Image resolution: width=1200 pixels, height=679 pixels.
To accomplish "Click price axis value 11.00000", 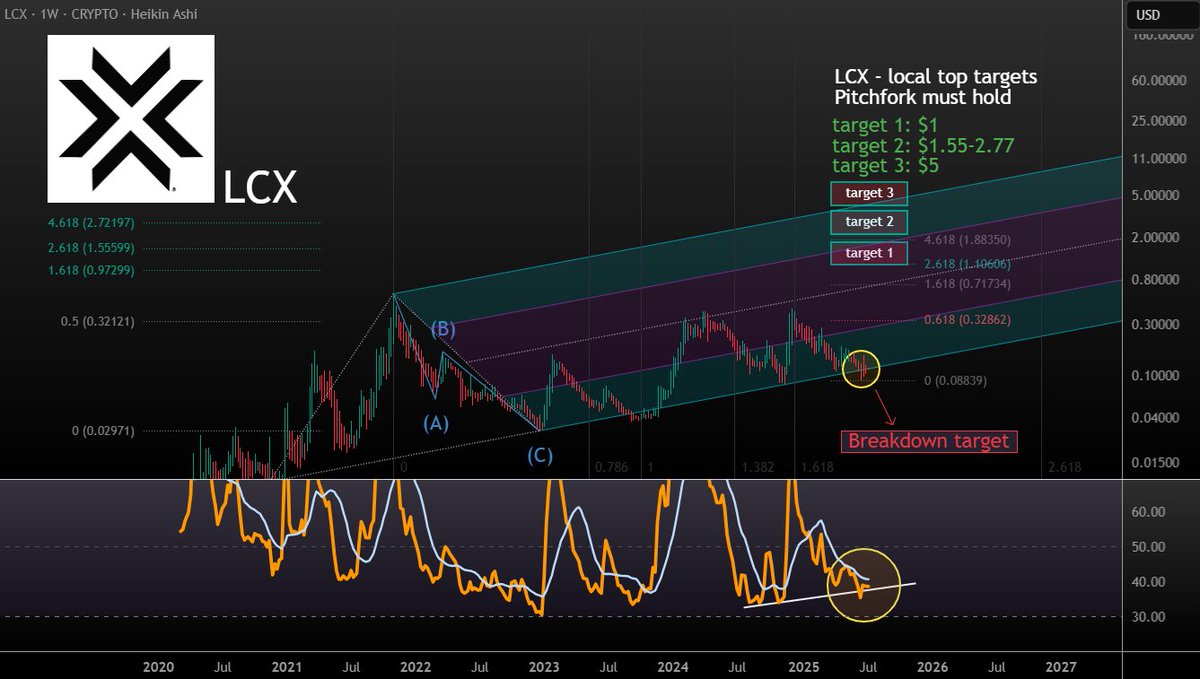I will tap(1159, 159).
